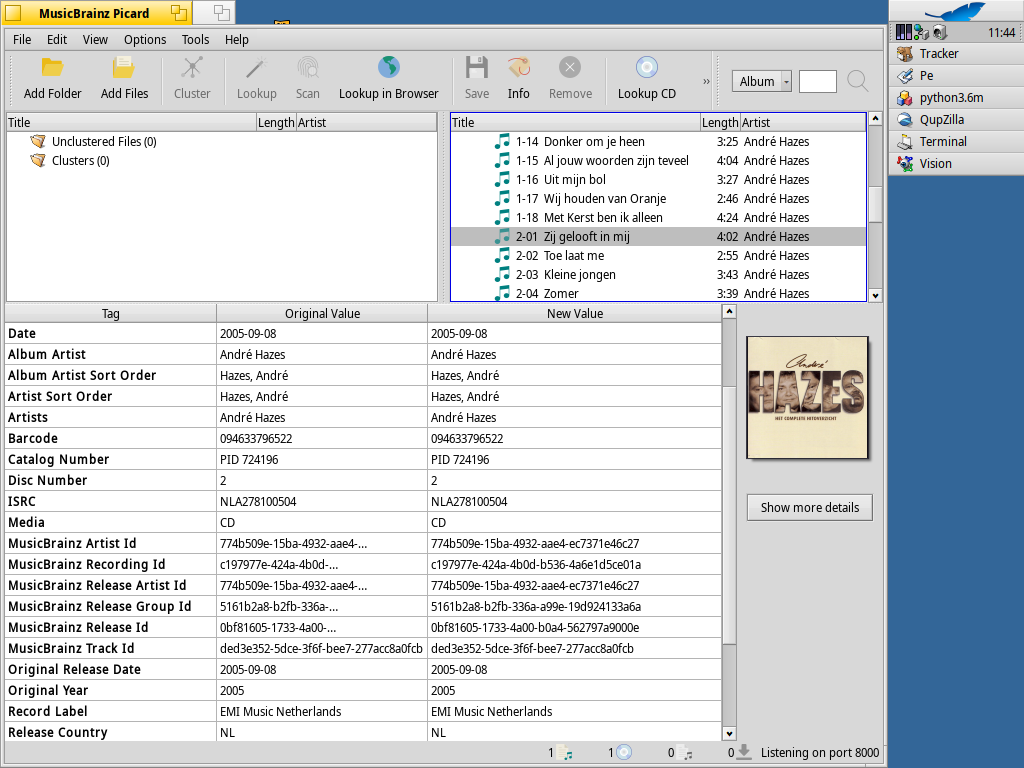Click status bar files count icon

pyautogui.click(x=565, y=753)
